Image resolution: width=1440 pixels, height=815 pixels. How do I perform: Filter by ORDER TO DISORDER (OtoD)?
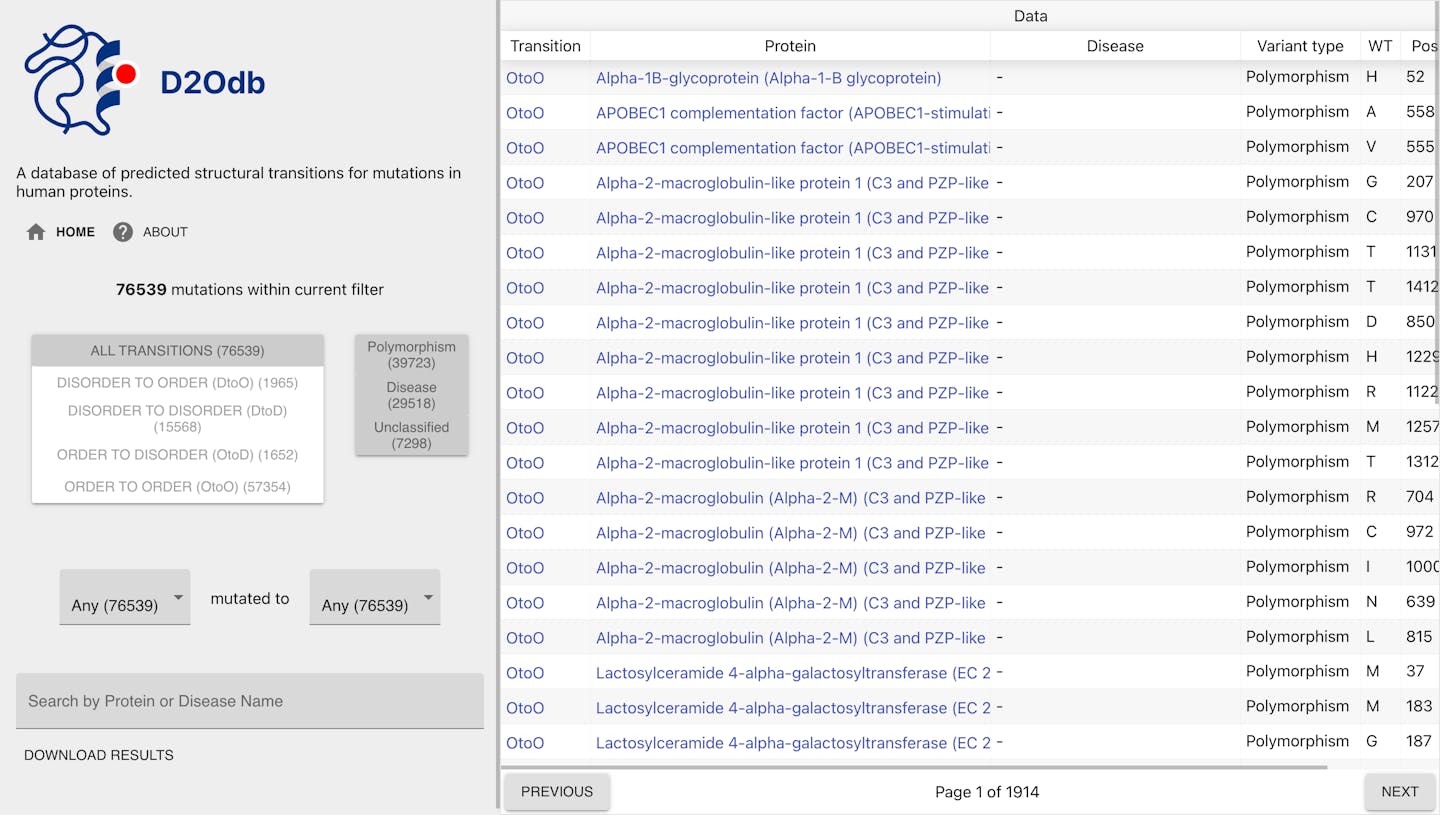(177, 454)
